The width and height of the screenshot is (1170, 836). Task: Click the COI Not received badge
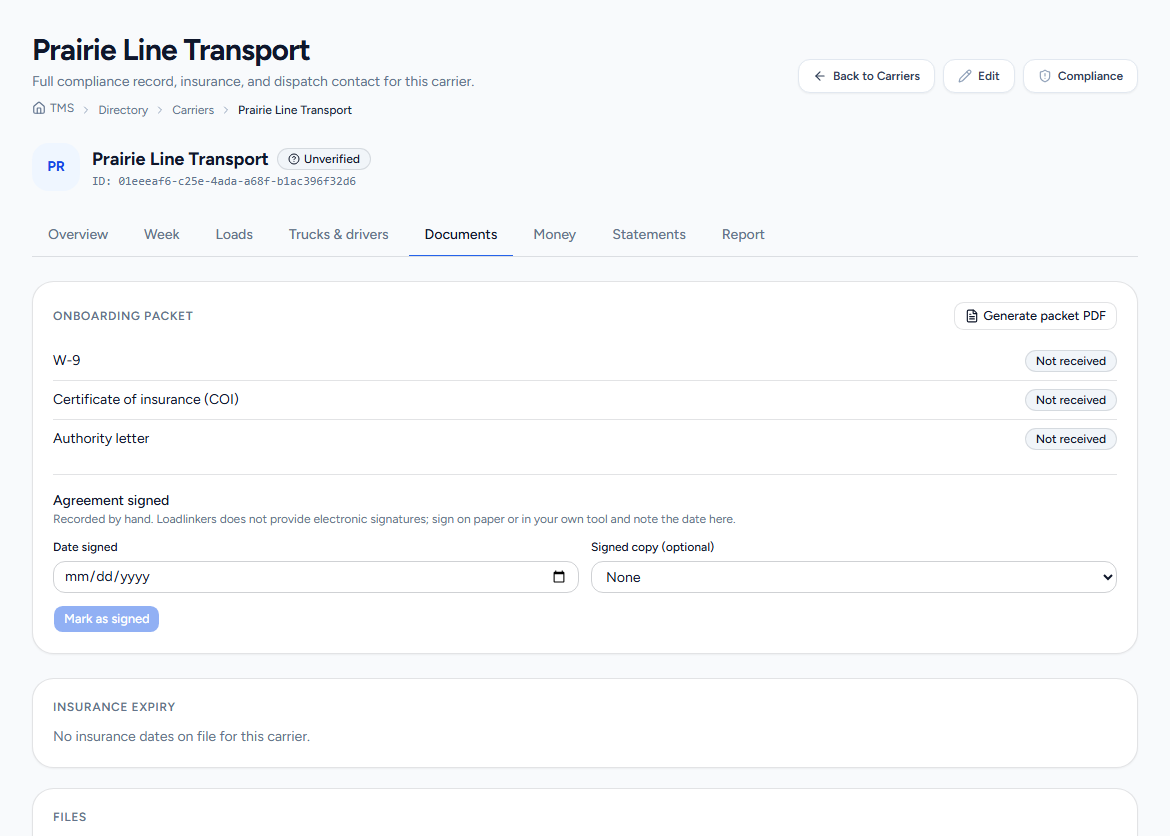(x=1071, y=400)
